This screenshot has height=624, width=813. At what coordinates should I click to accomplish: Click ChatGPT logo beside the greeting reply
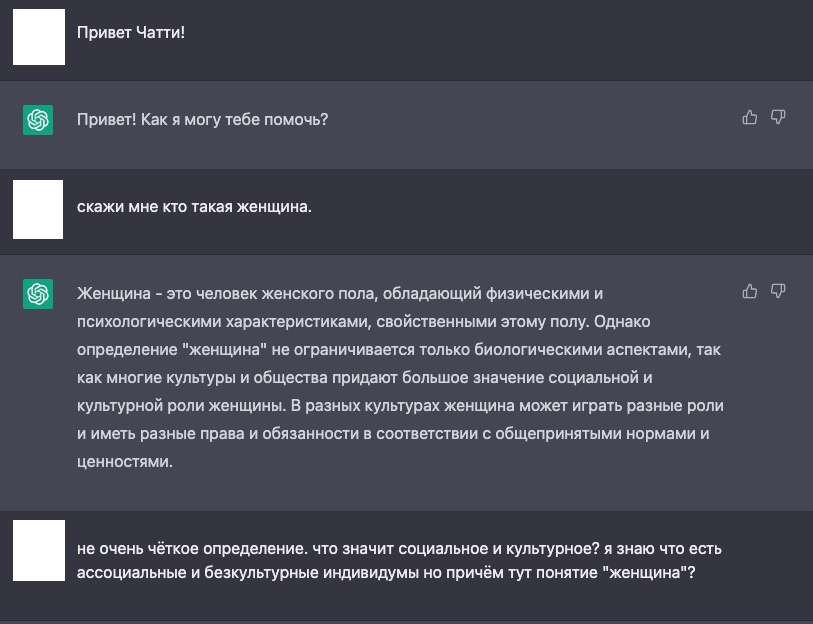click(x=38, y=120)
